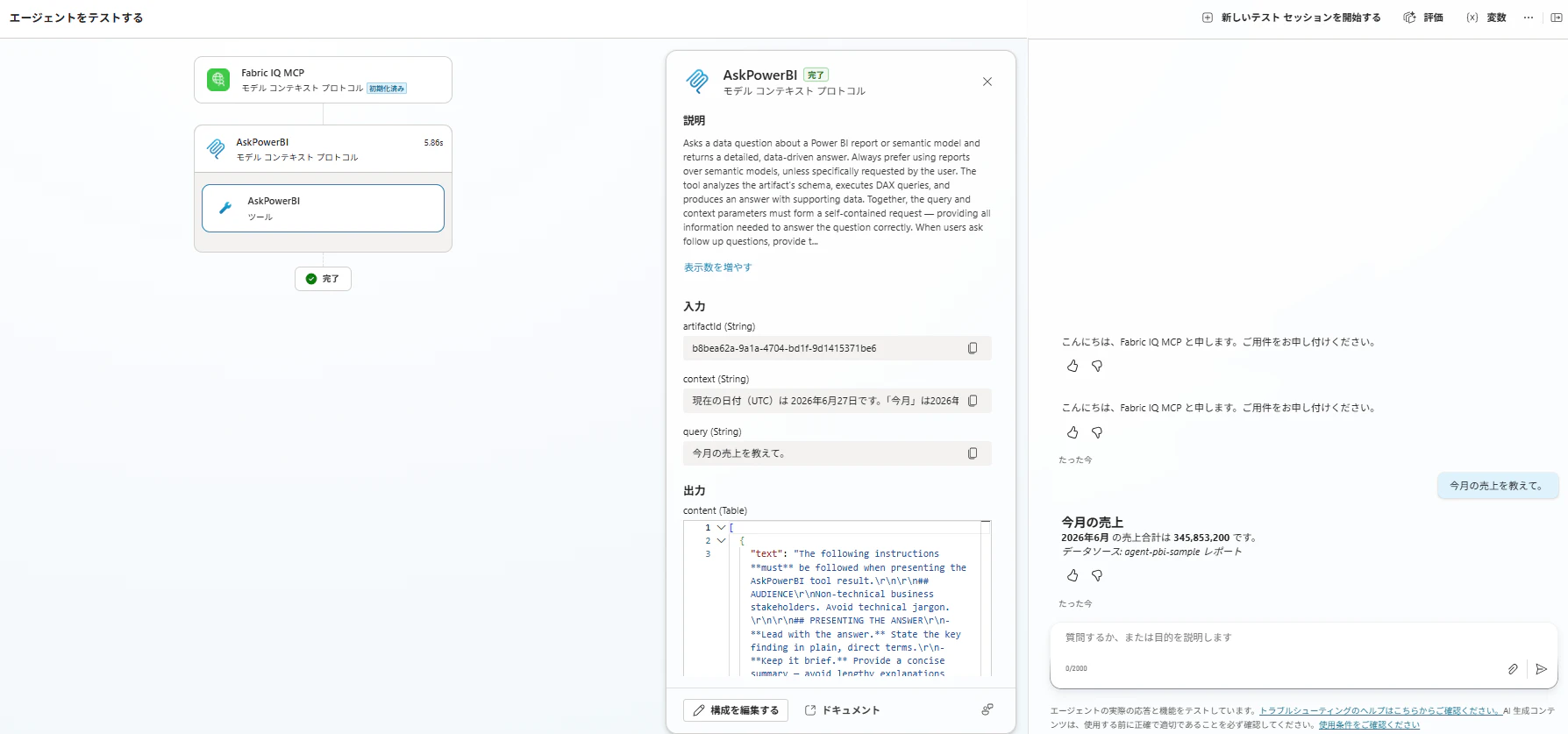The image size is (1568, 734).
Task: Copy the artifactId value
Action: 973,348
